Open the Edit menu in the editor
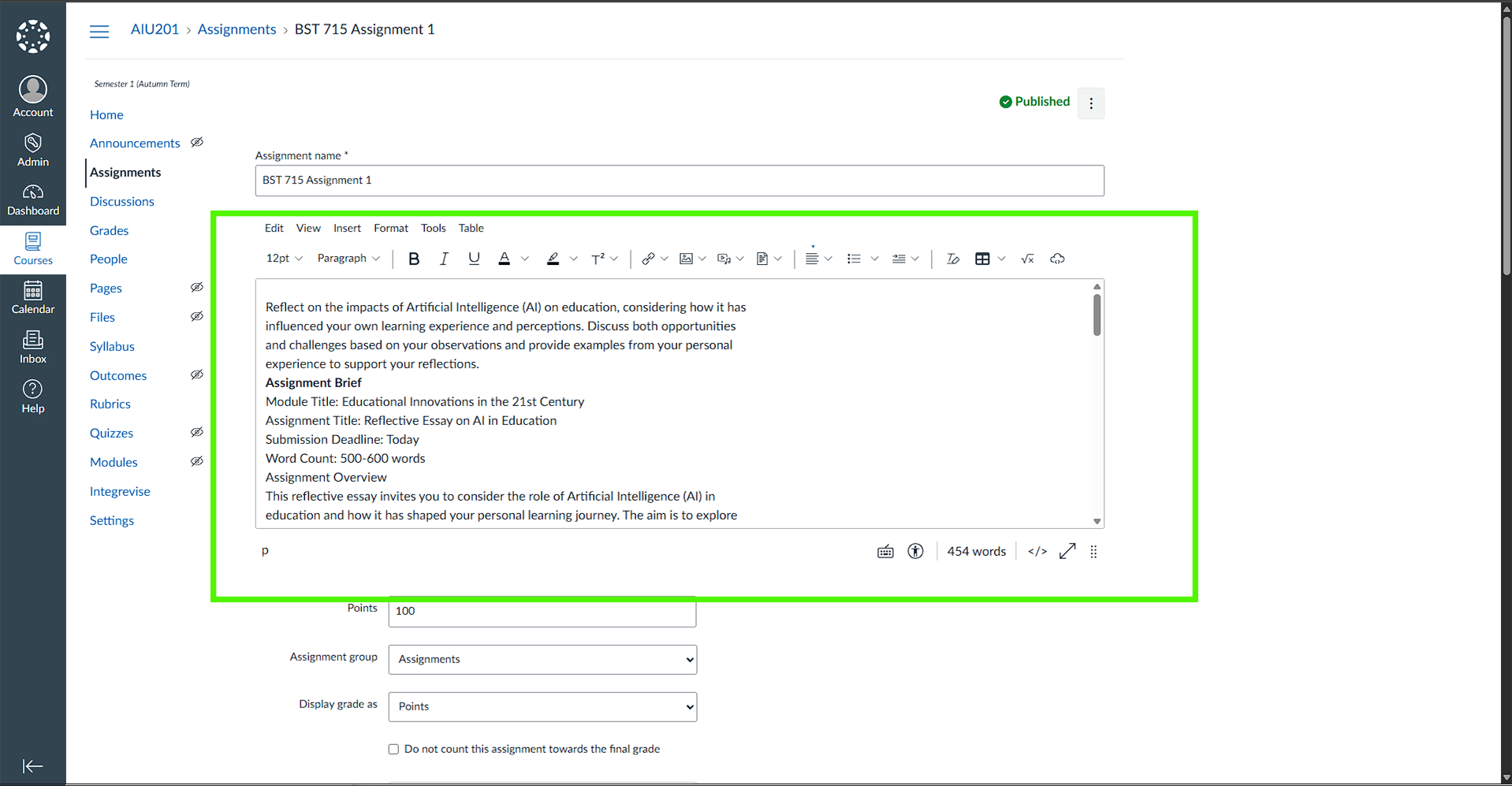This screenshot has width=1512, height=786. pyautogui.click(x=274, y=229)
